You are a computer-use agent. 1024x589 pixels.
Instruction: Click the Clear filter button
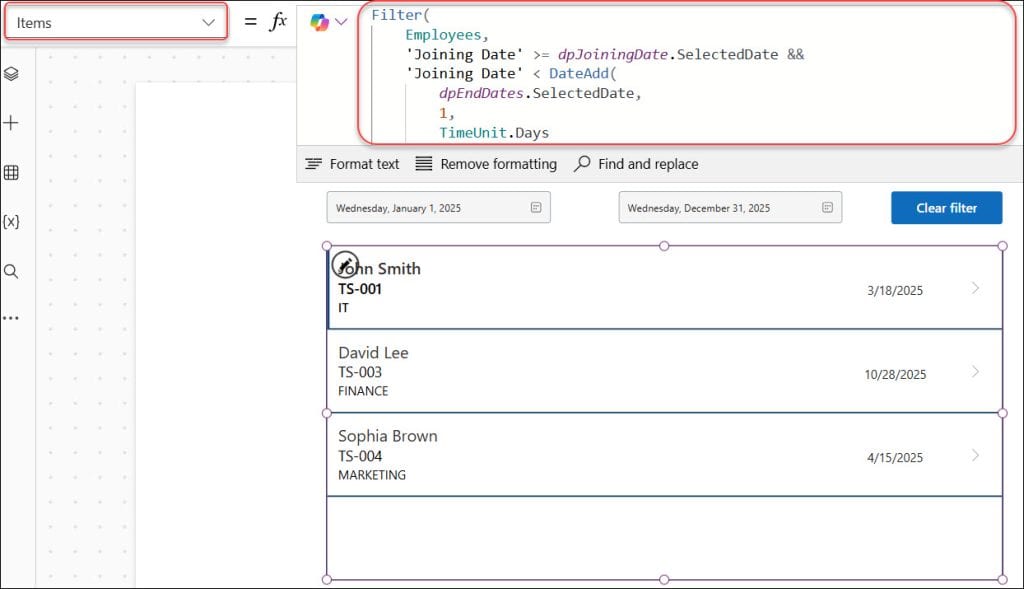pos(946,208)
